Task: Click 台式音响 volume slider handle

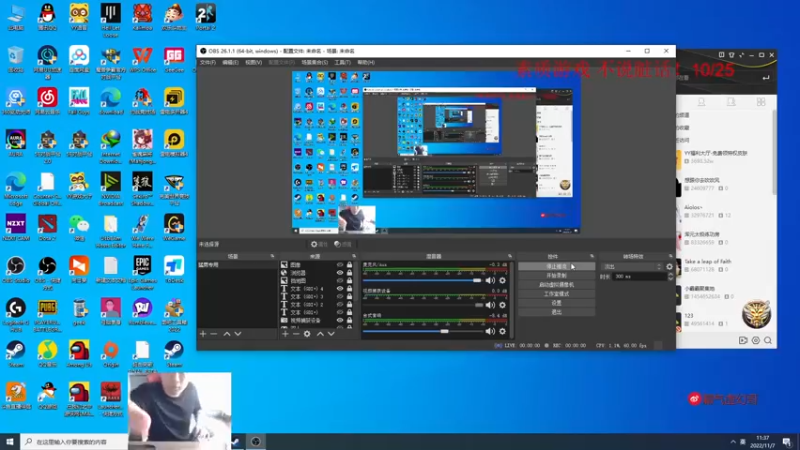Action: click(x=444, y=331)
